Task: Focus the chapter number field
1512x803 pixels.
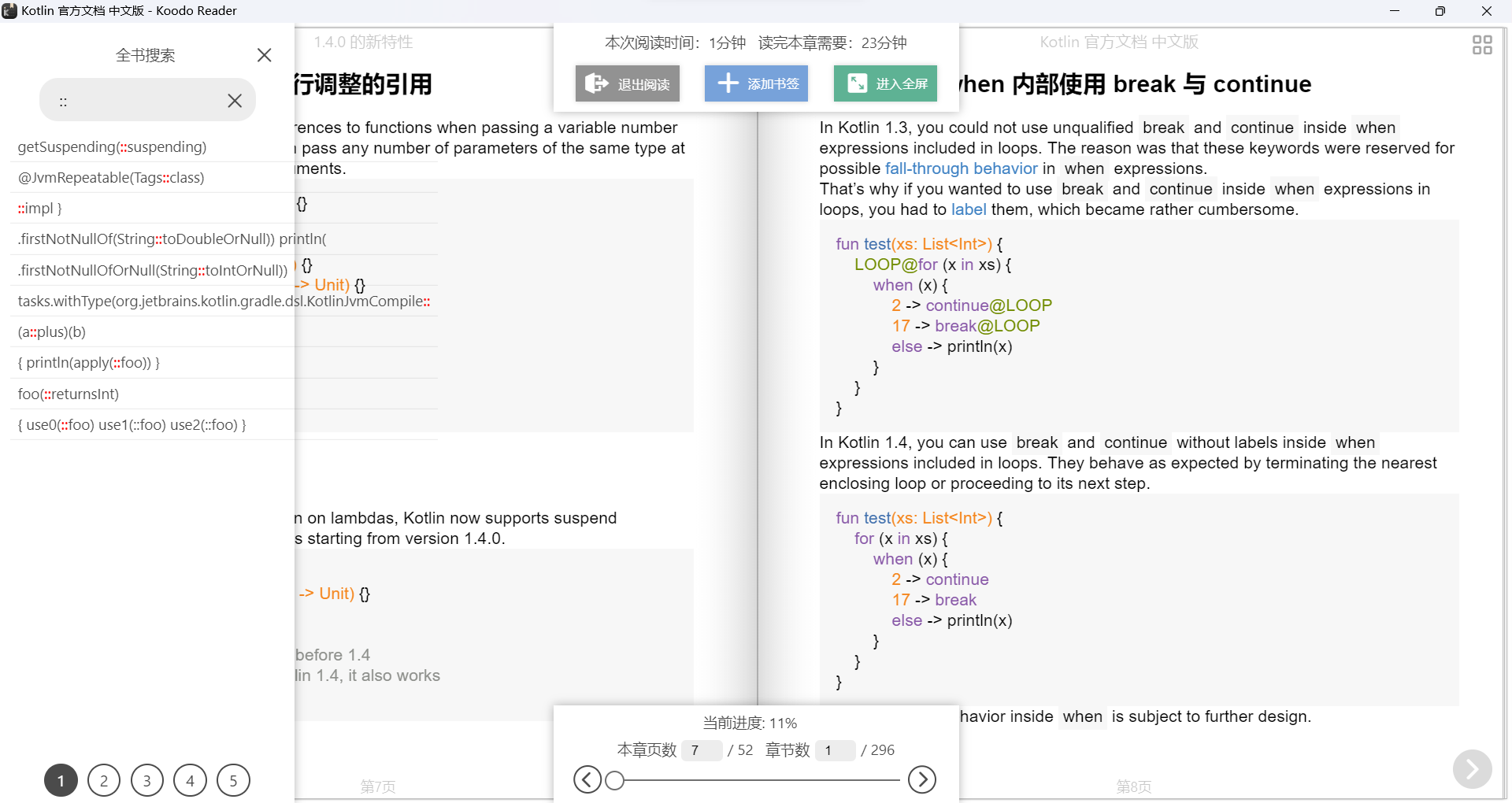Action: (835, 750)
